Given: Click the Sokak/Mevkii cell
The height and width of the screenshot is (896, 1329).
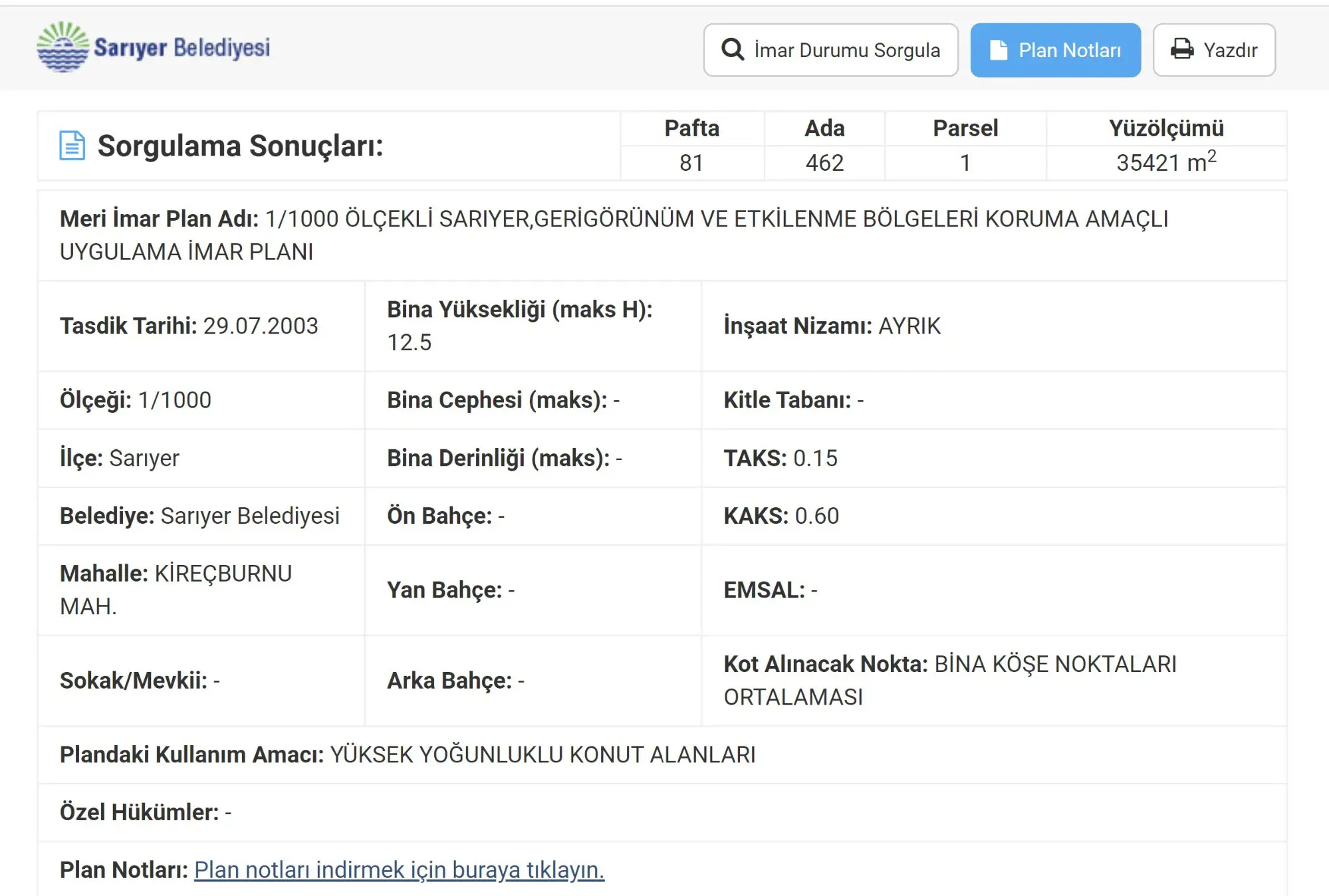Looking at the screenshot, I should pos(201,681).
